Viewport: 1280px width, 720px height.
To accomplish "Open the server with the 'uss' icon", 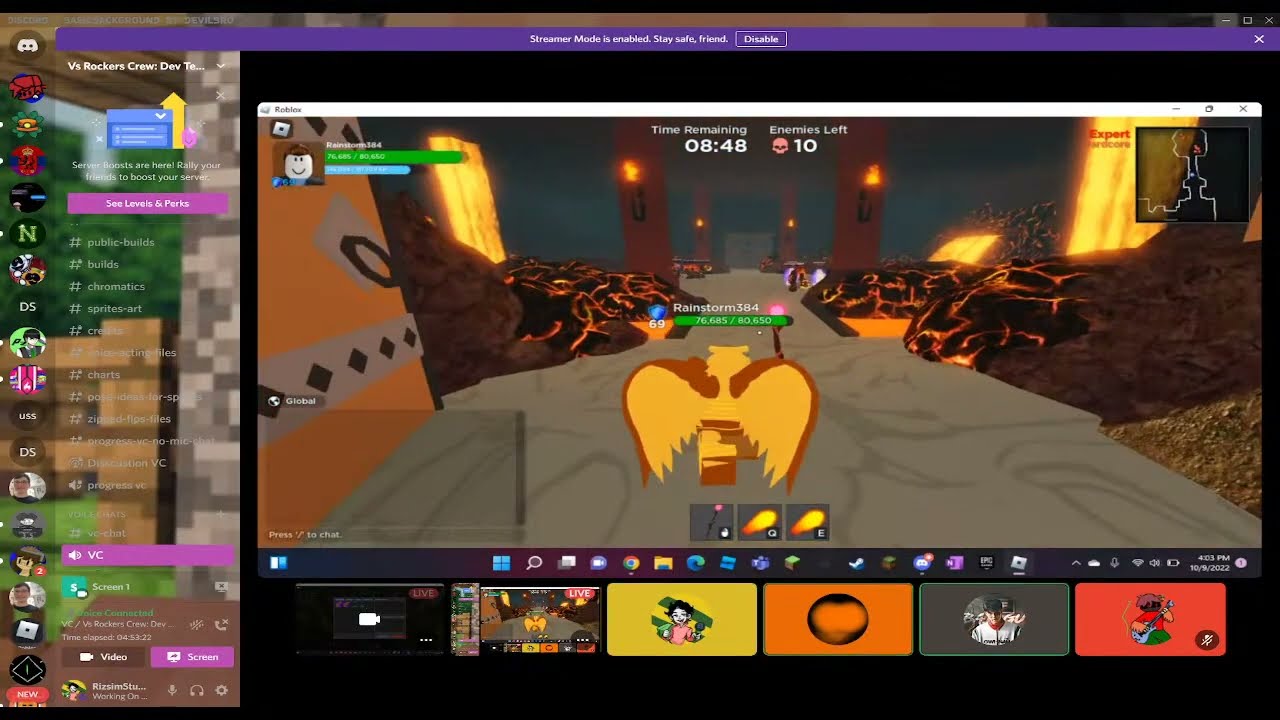I will pyautogui.click(x=27, y=415).
